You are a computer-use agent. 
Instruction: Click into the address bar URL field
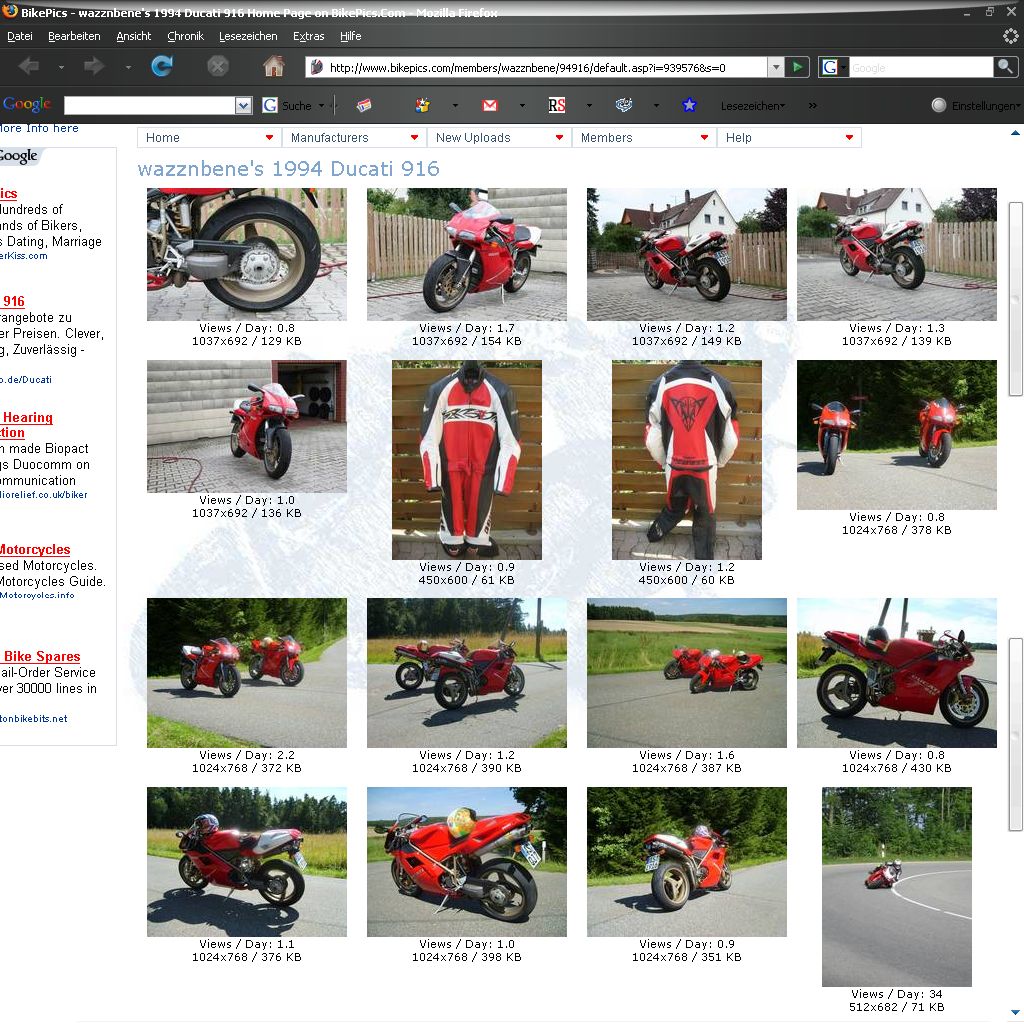coord(546,67)
